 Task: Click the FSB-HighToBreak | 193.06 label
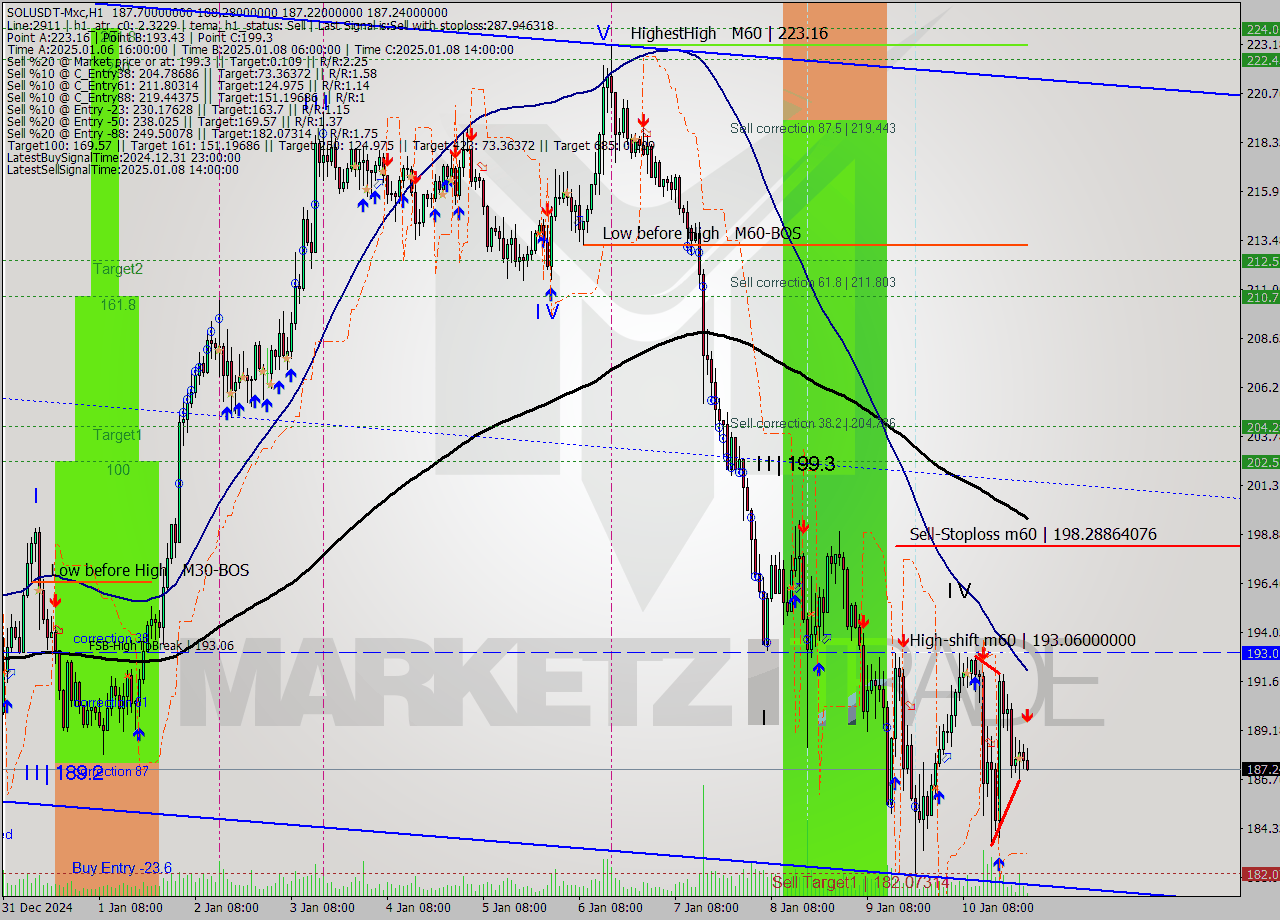[x=161, y=646]
